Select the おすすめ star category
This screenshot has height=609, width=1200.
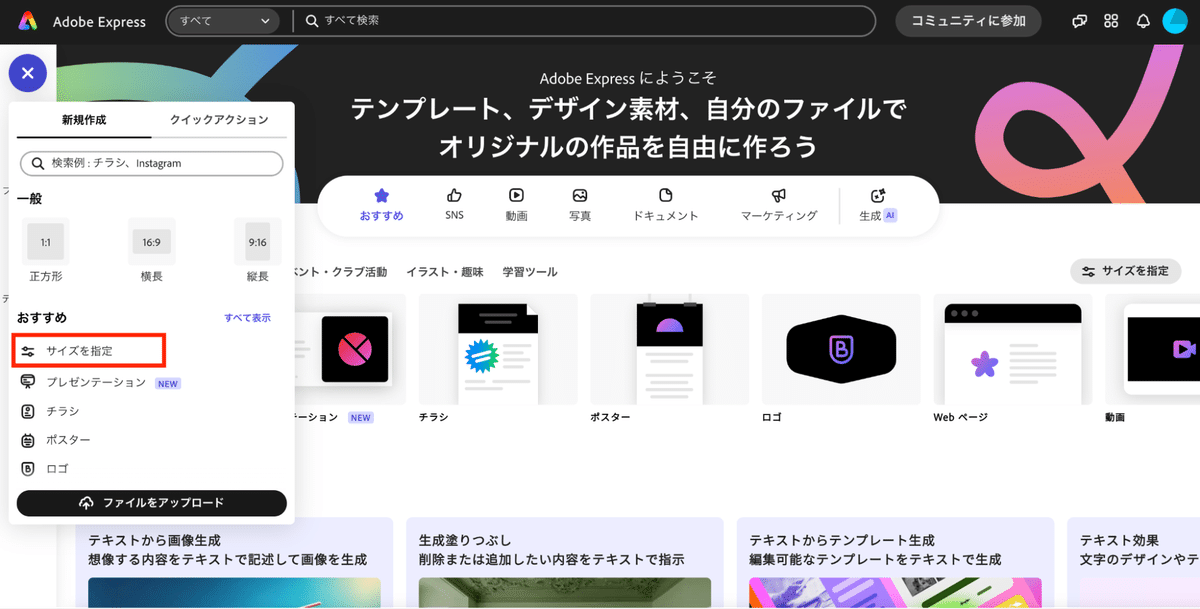tap(381, 204)
